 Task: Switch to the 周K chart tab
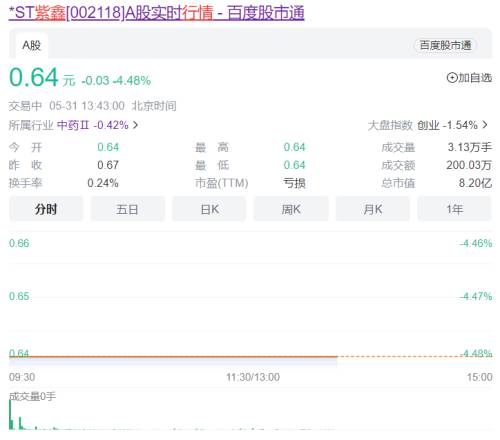pyautogui.click(x=291, y=209)
